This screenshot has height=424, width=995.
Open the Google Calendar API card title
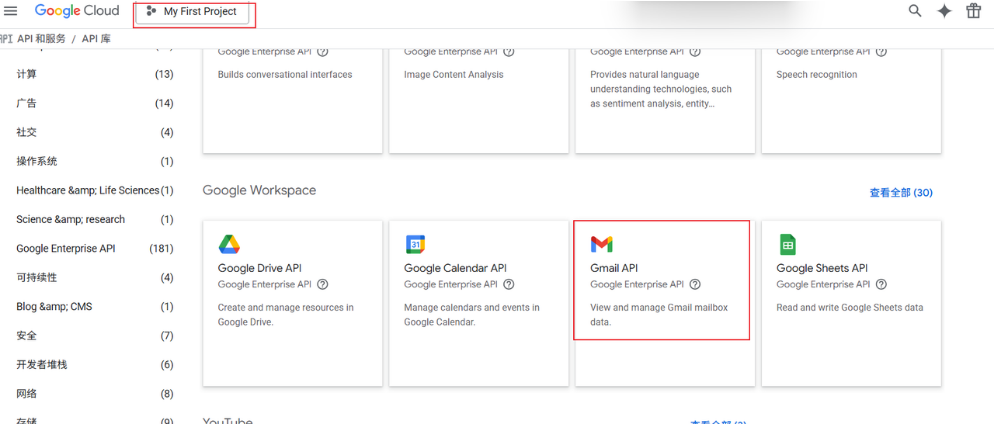tap(456, 268)
